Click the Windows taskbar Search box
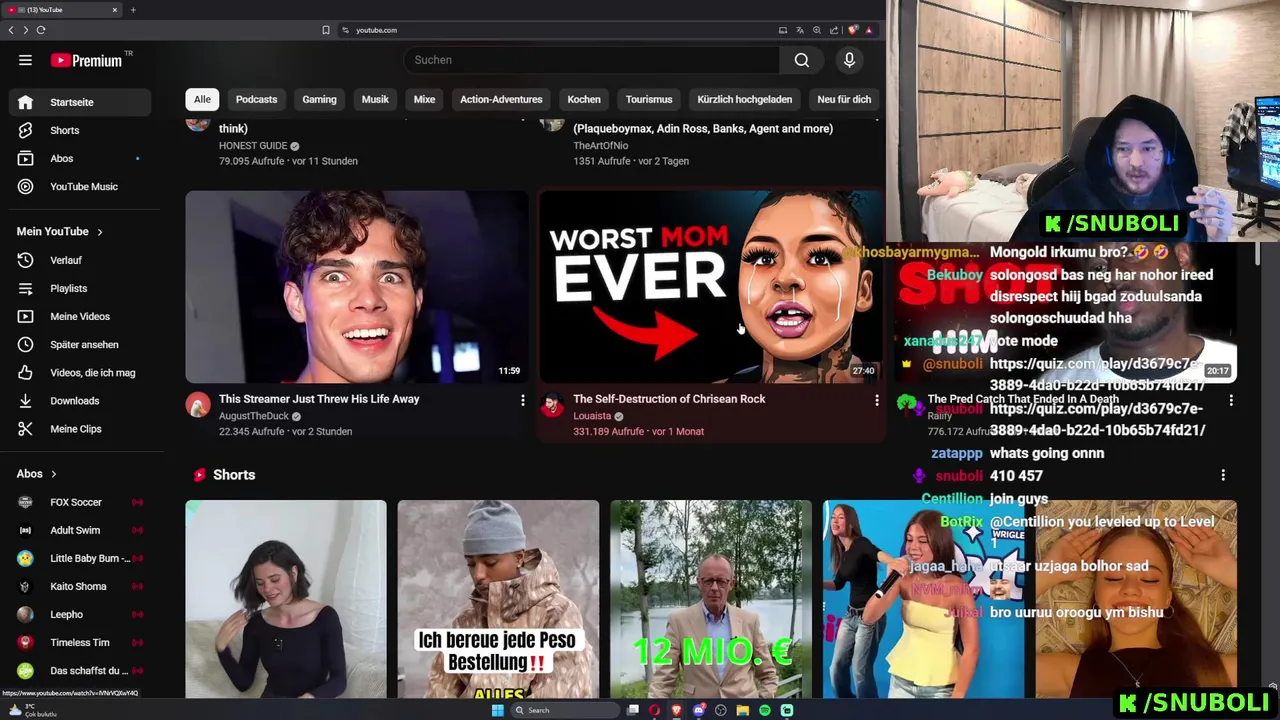This screenshot has height=720, width=1280. (565, 710)
